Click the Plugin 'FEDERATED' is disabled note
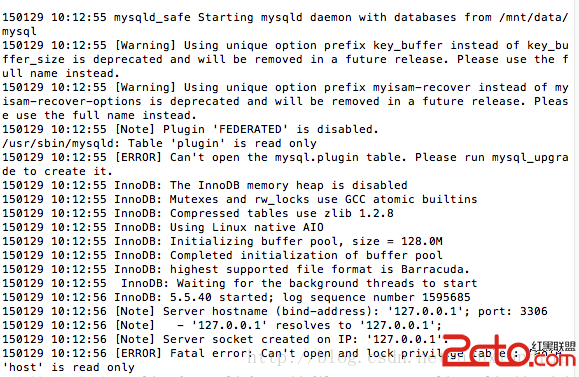Screen dimensions: 579x377 (190, 130)
